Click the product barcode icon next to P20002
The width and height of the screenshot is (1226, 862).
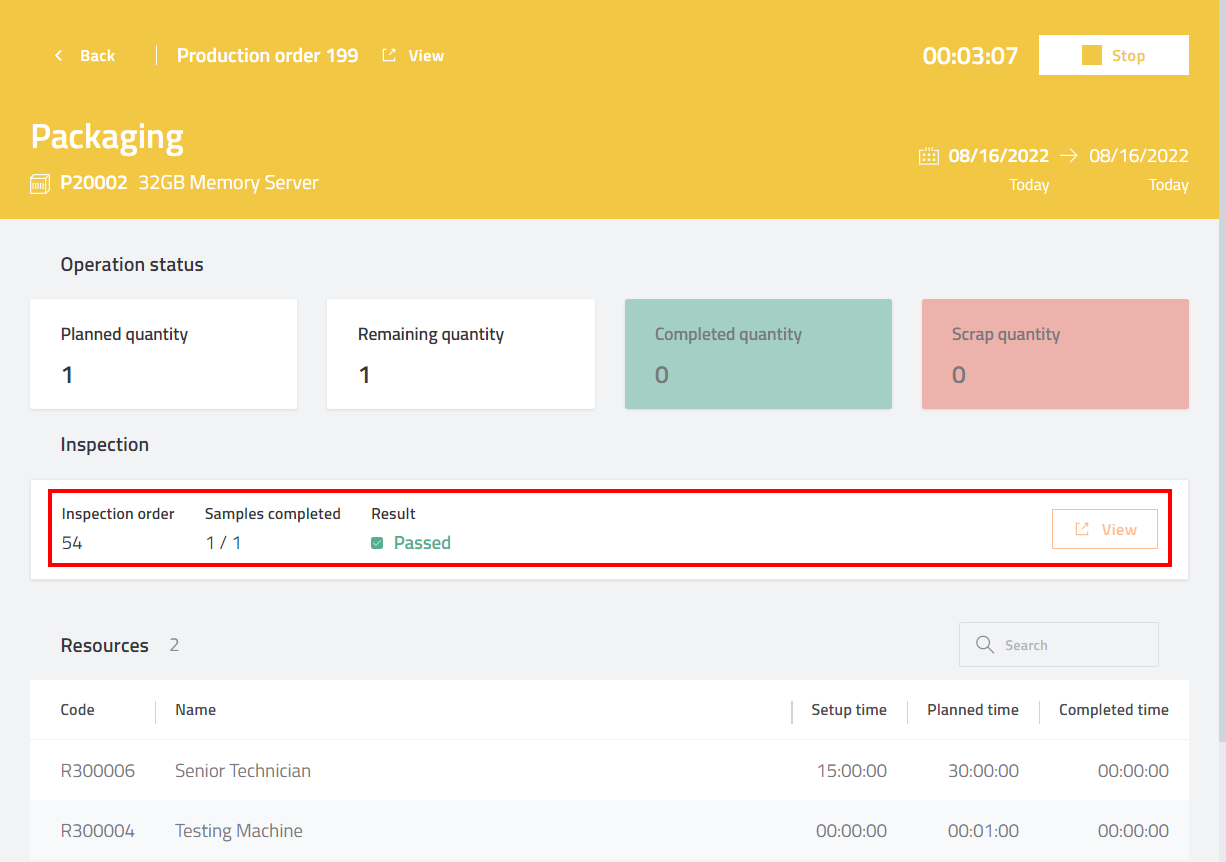click(40, 184)
